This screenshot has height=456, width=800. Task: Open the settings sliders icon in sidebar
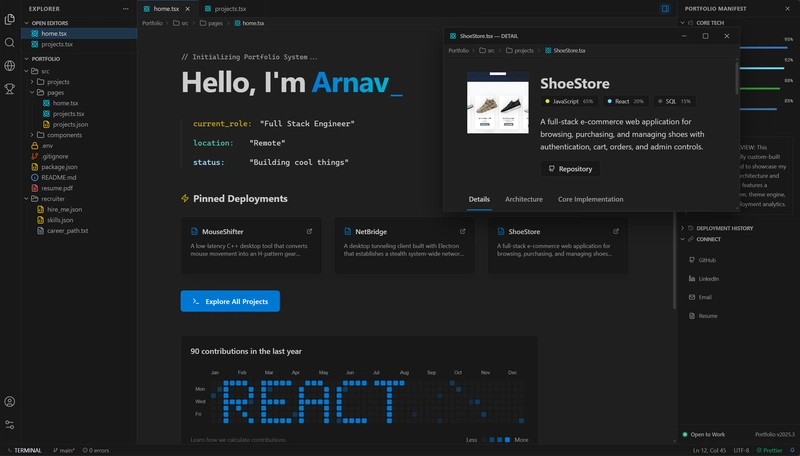(x=10, y=425)
